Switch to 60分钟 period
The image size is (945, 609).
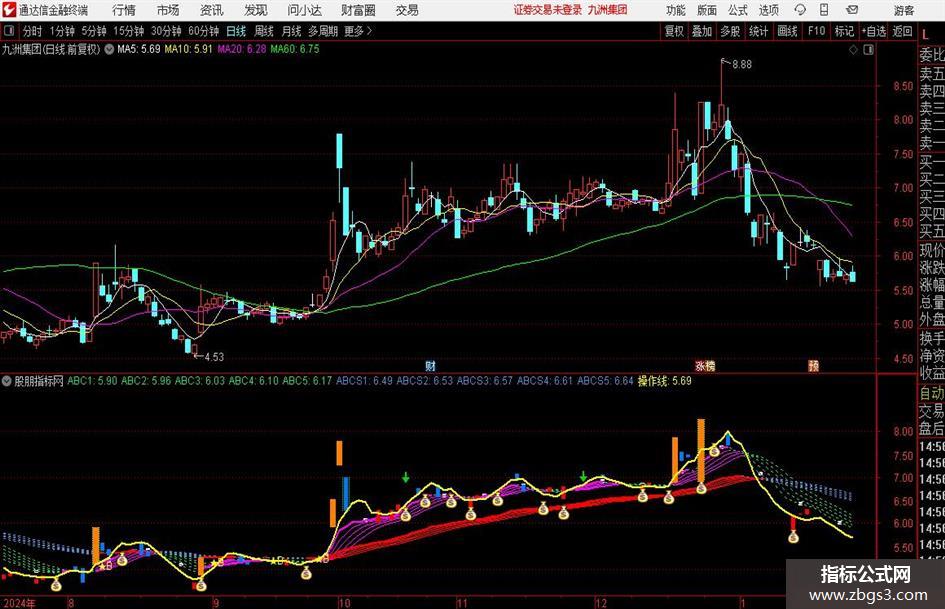pos(203,31)
